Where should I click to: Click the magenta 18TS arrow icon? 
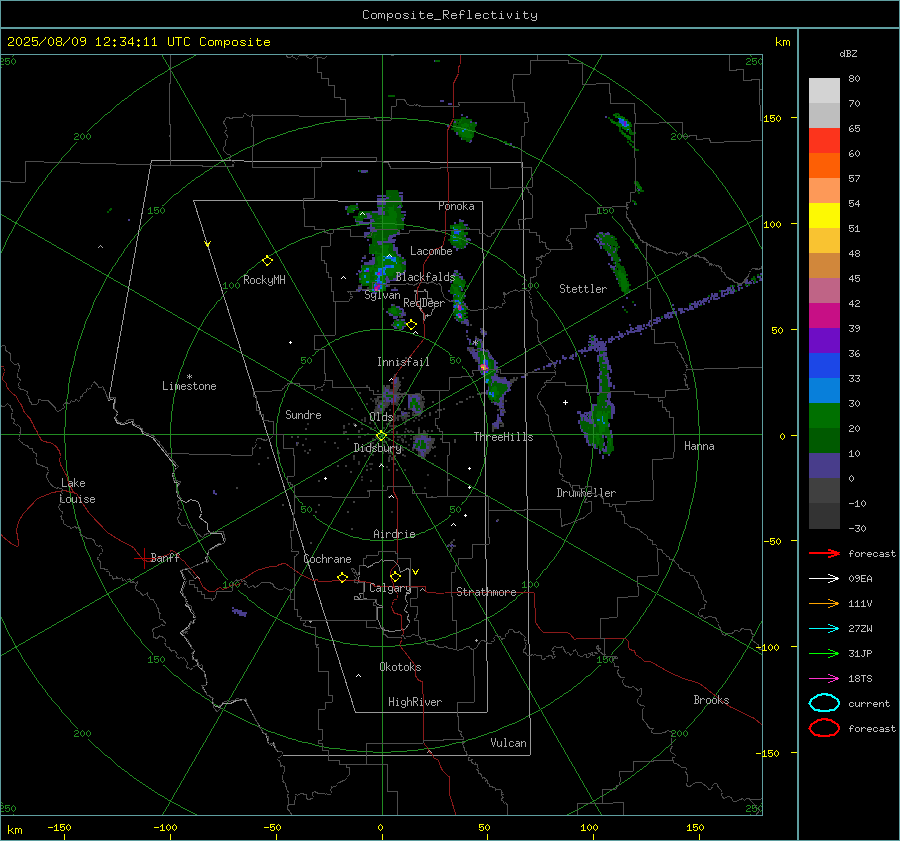[824, 679]
